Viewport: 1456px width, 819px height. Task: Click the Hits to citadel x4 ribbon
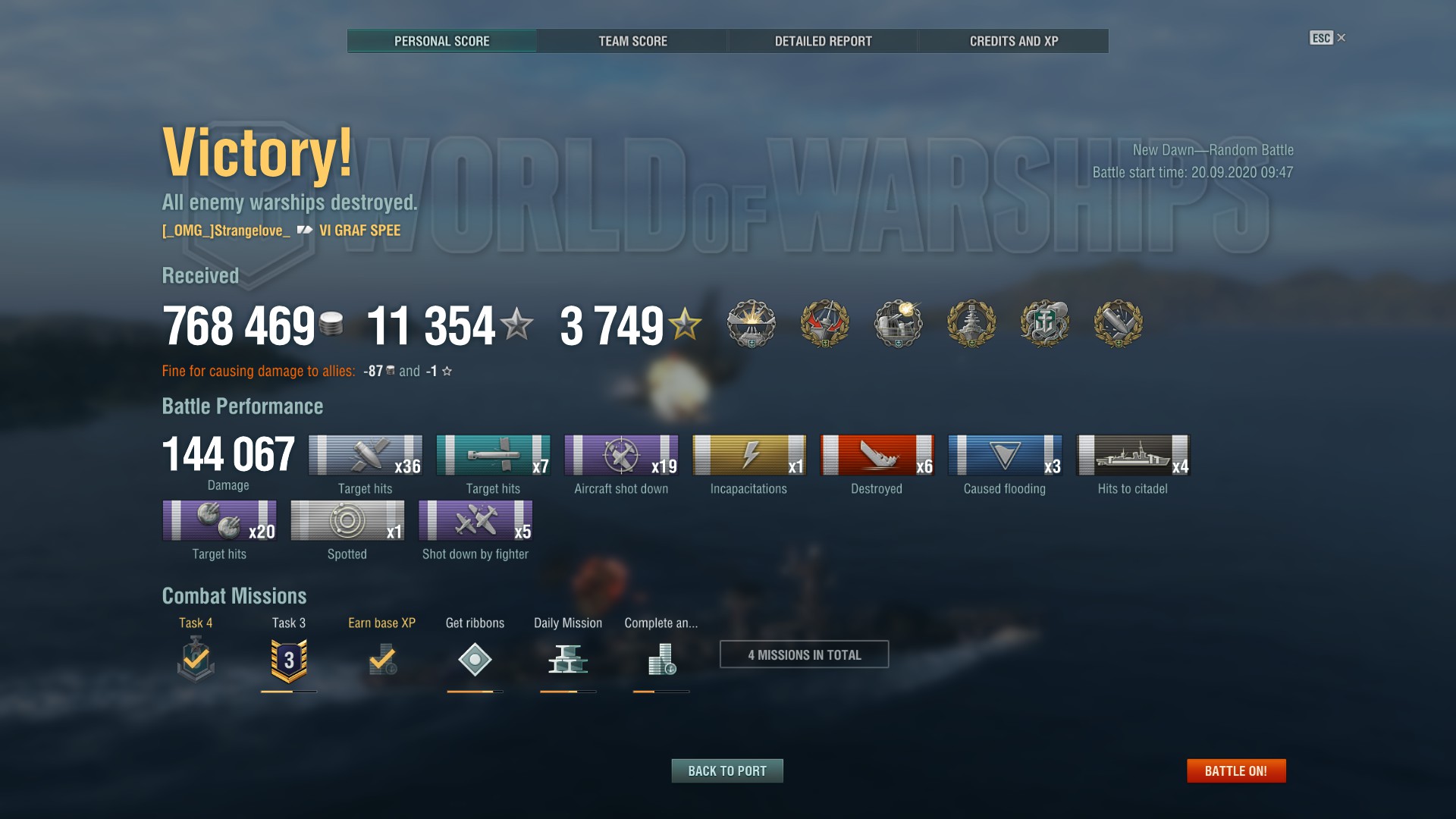pos(1133,455)
